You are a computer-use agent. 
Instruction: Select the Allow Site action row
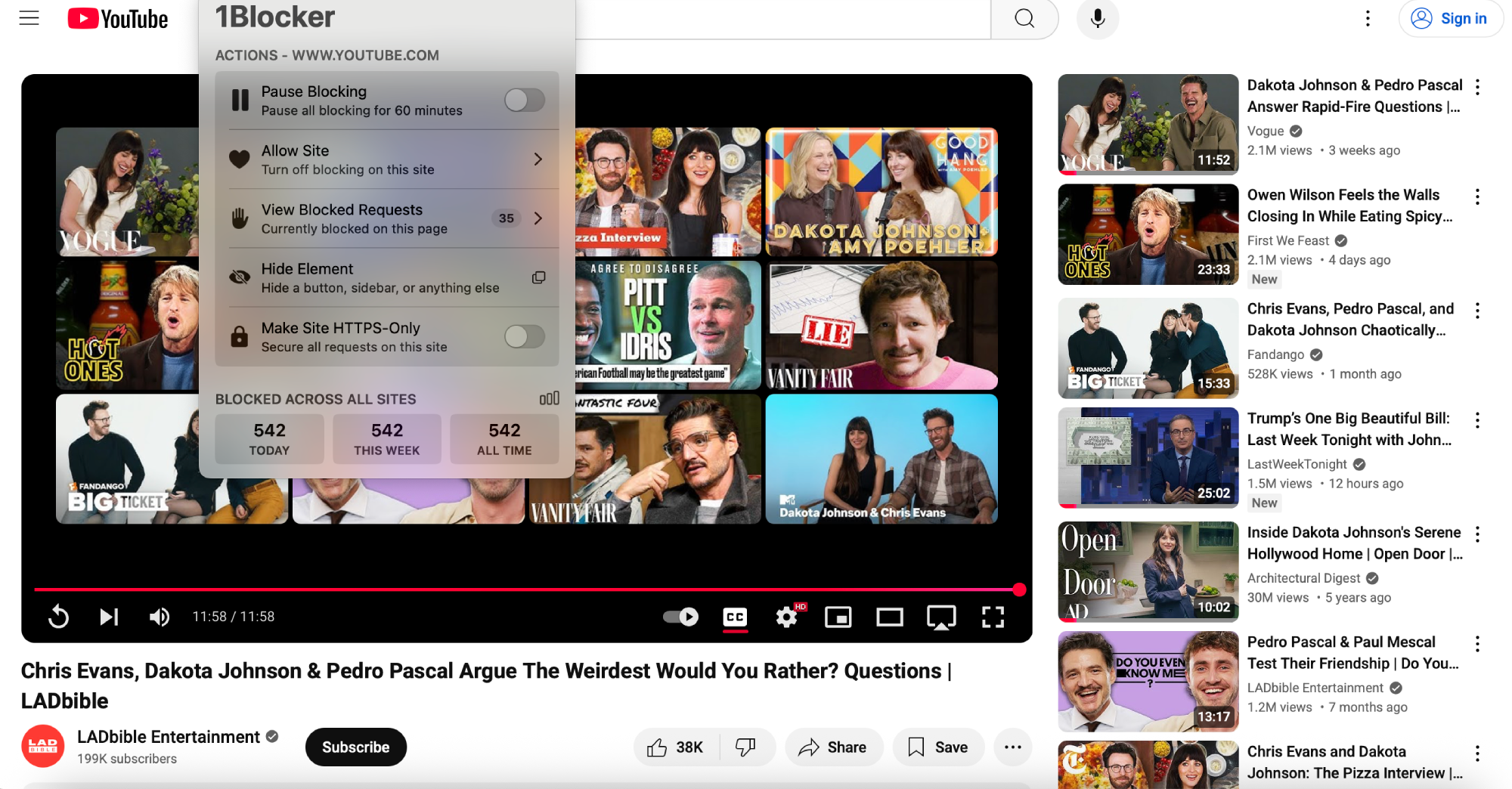point(387,159)
